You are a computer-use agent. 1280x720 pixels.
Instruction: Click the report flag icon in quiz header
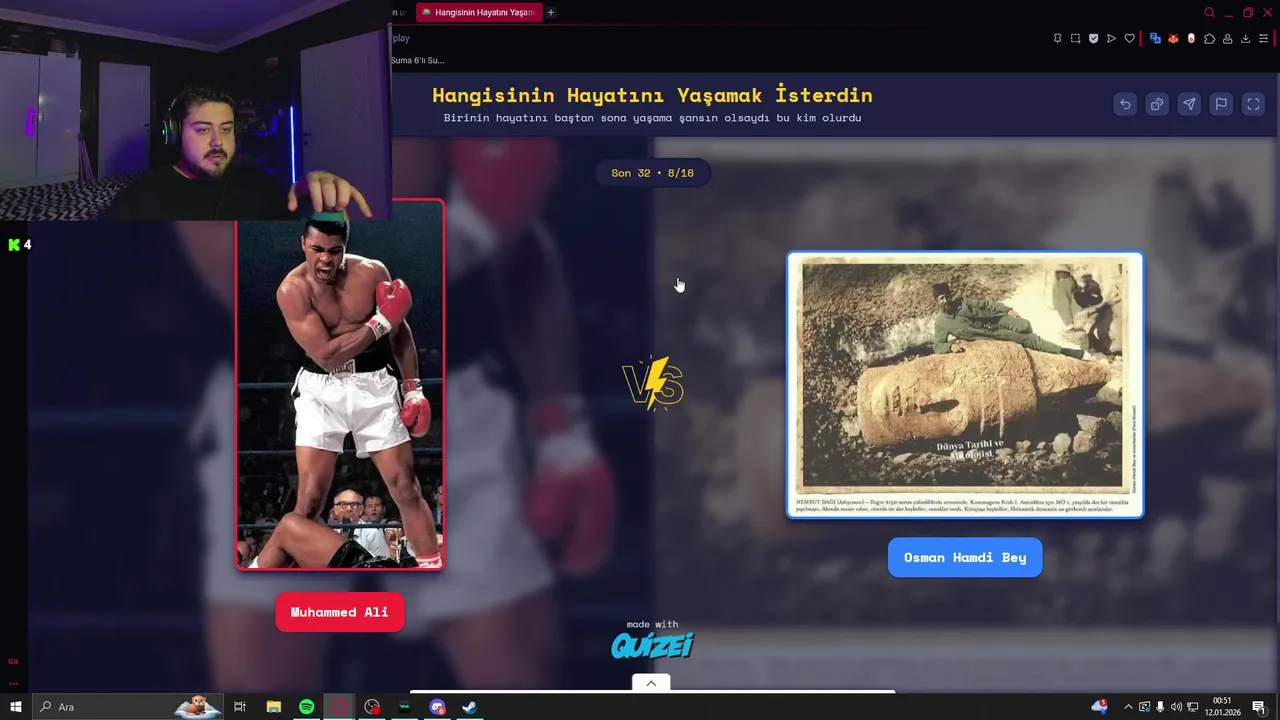click(x=1221, y=104)
